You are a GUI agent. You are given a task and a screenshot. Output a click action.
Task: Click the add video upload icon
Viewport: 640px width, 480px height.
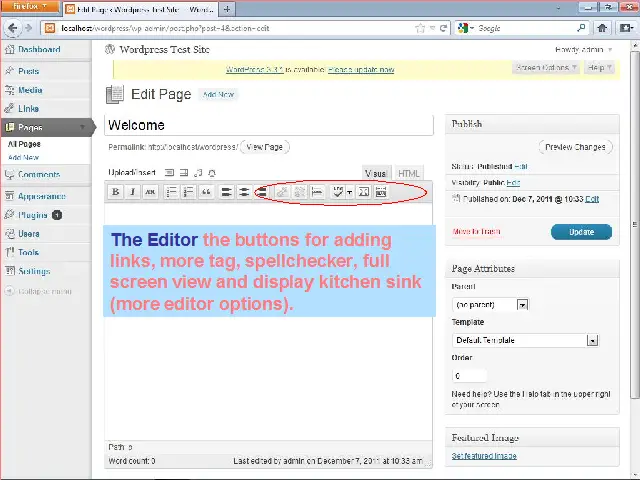coord(184,173)
